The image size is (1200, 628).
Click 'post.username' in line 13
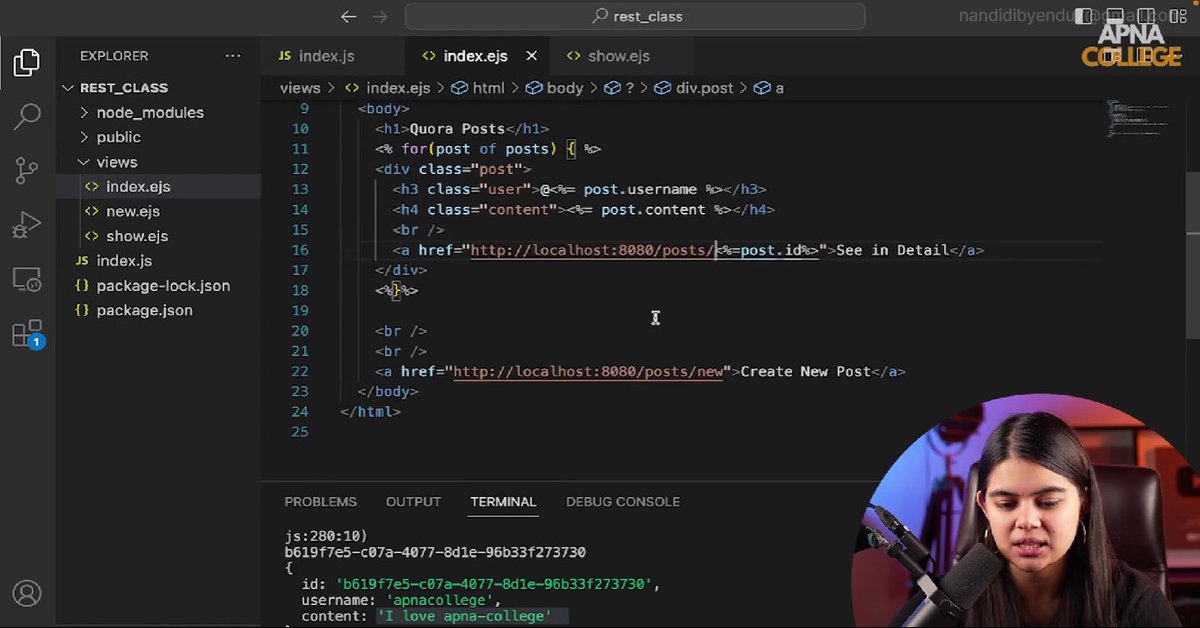pos(640,189)
